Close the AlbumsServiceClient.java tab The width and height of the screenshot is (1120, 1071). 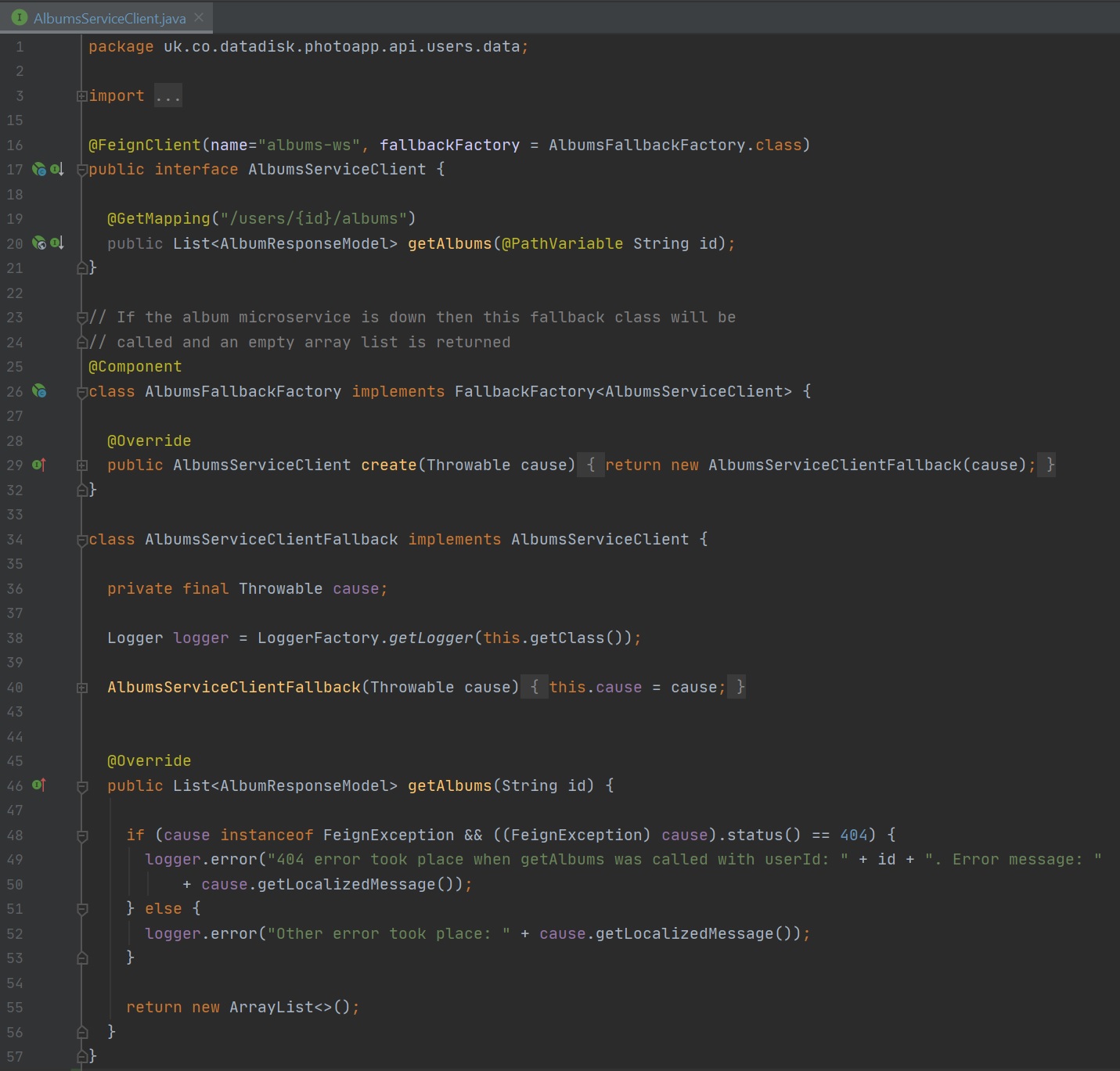click(x=199, y=17)
